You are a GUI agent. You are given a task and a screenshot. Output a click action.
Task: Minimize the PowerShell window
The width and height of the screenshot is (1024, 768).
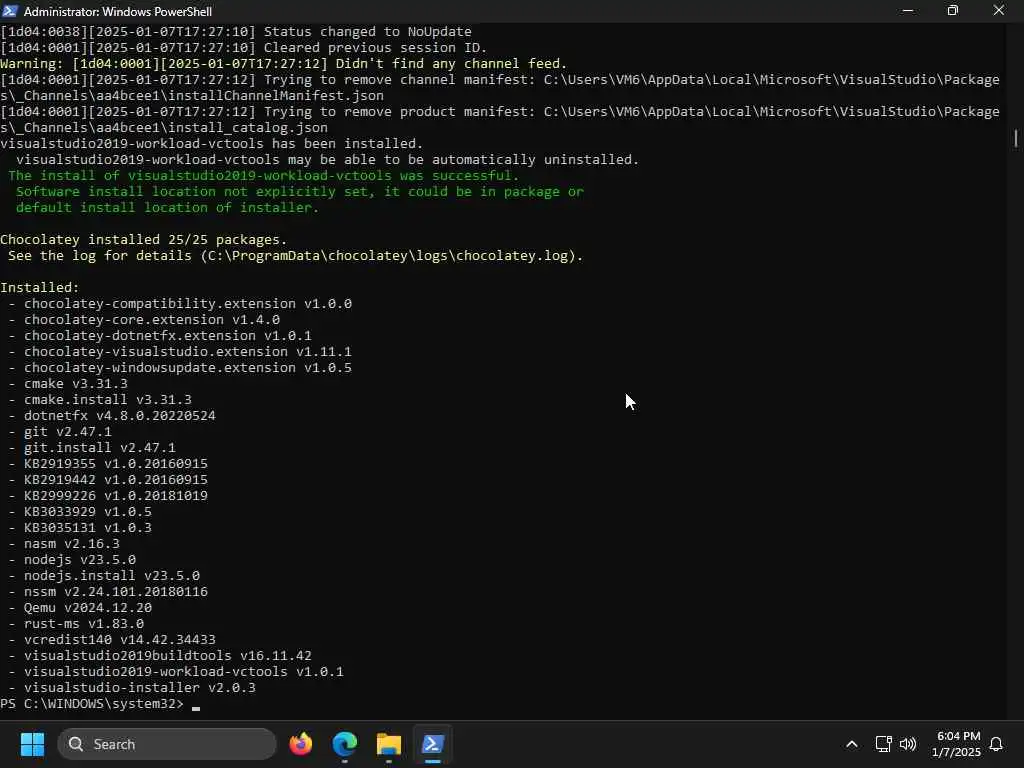[x=908, y=11]
